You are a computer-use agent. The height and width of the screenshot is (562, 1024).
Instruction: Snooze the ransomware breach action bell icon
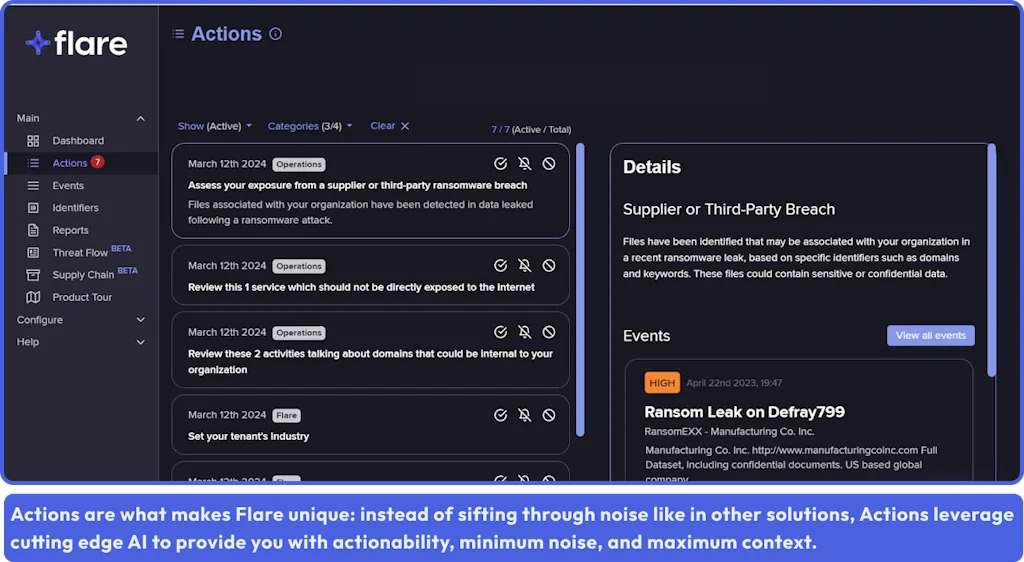pyautogui.click(x=524, y=164)
